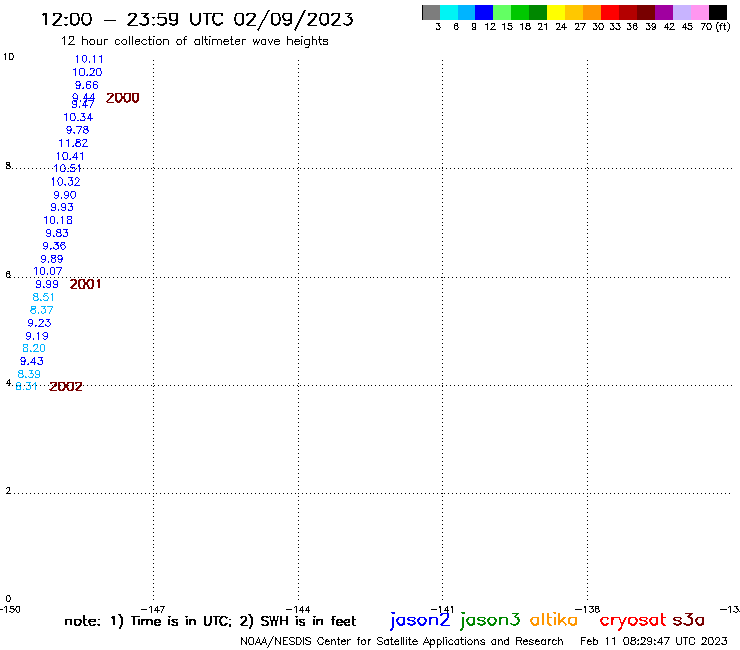Select the -144 longitude axis label
Viewport: 740px width, 650px height.
point(298,609)
